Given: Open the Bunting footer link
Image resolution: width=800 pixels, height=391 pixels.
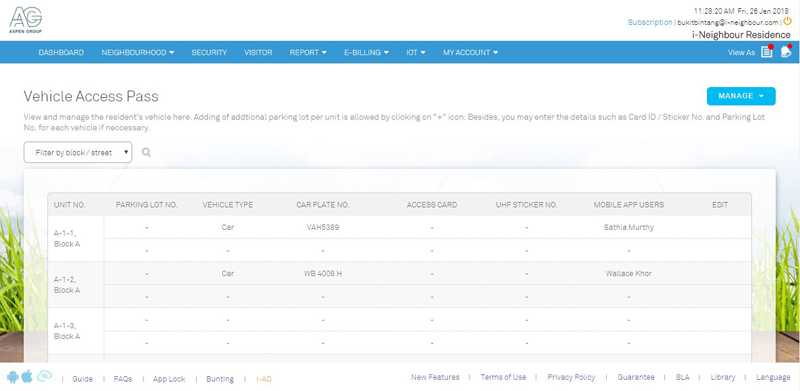Looking at the screenshot, I should coord(220,379).
